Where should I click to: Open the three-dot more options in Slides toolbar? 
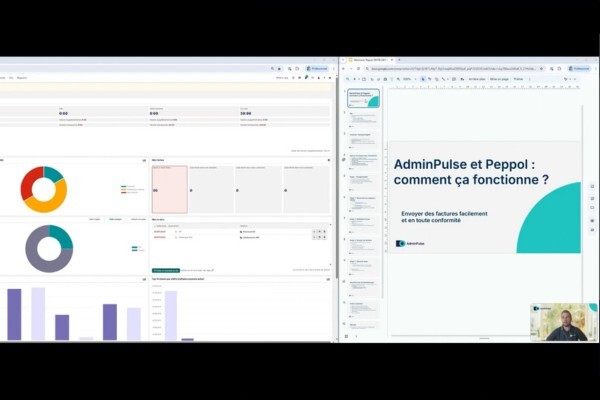tap(530, 79)
